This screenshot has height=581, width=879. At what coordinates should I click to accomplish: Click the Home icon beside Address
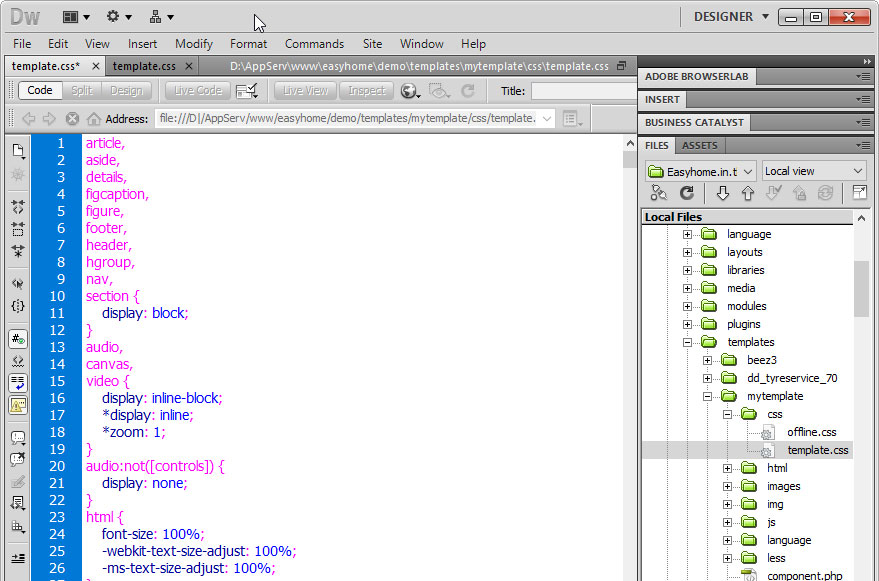94,119
